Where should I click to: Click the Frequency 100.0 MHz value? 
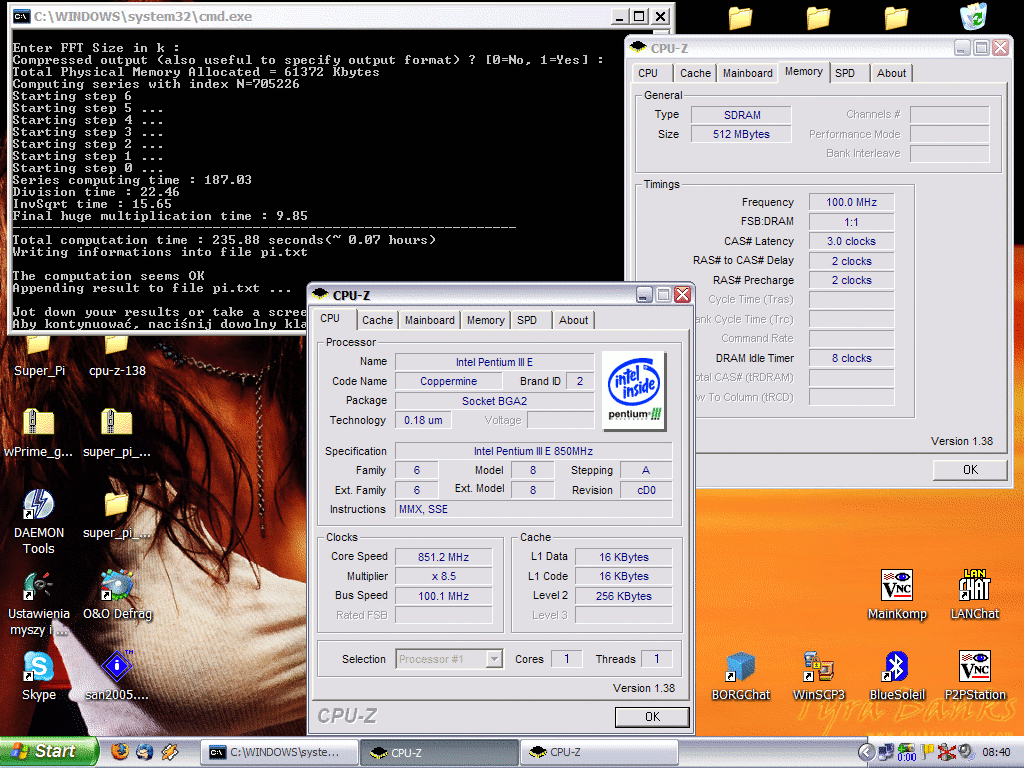point(851,202)
